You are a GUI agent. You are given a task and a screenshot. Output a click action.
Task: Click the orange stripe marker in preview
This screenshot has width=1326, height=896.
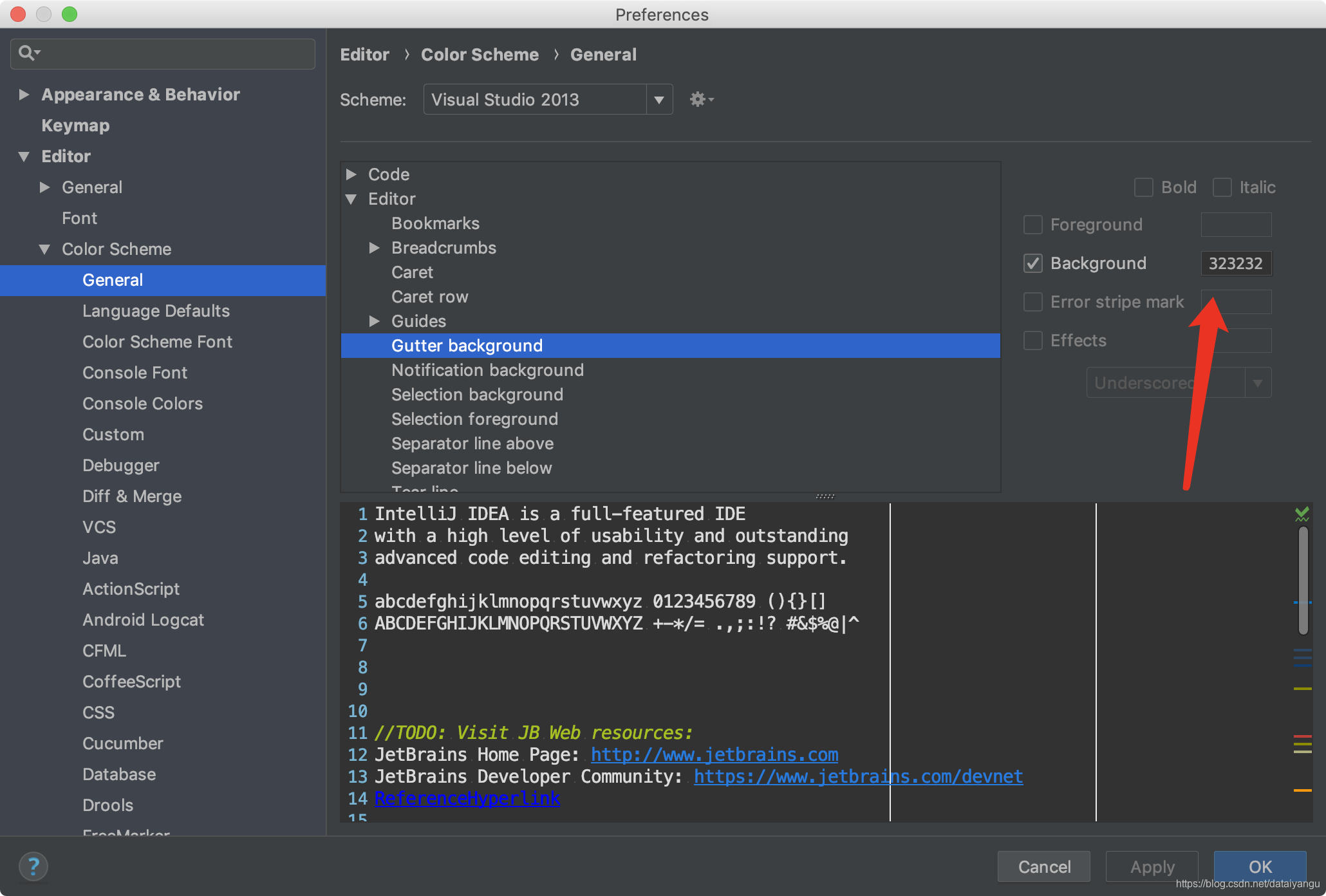coord(1302,790)
